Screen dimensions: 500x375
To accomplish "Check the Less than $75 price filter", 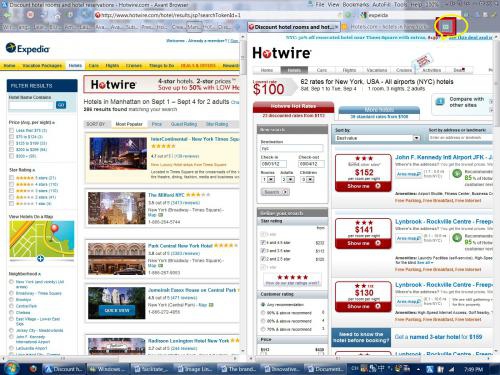I will point(12,130).
